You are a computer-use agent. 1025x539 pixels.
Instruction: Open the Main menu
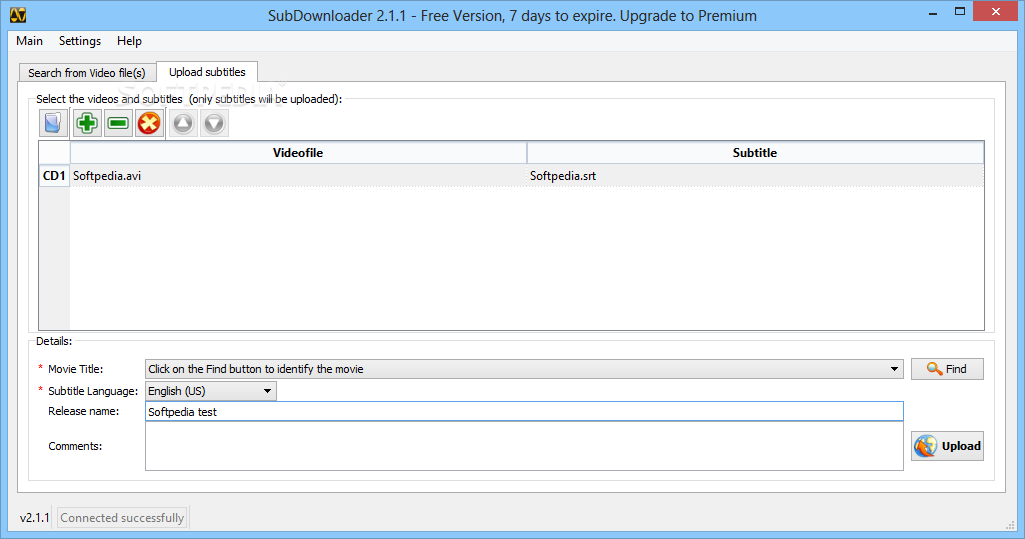(x=29, y=41)
